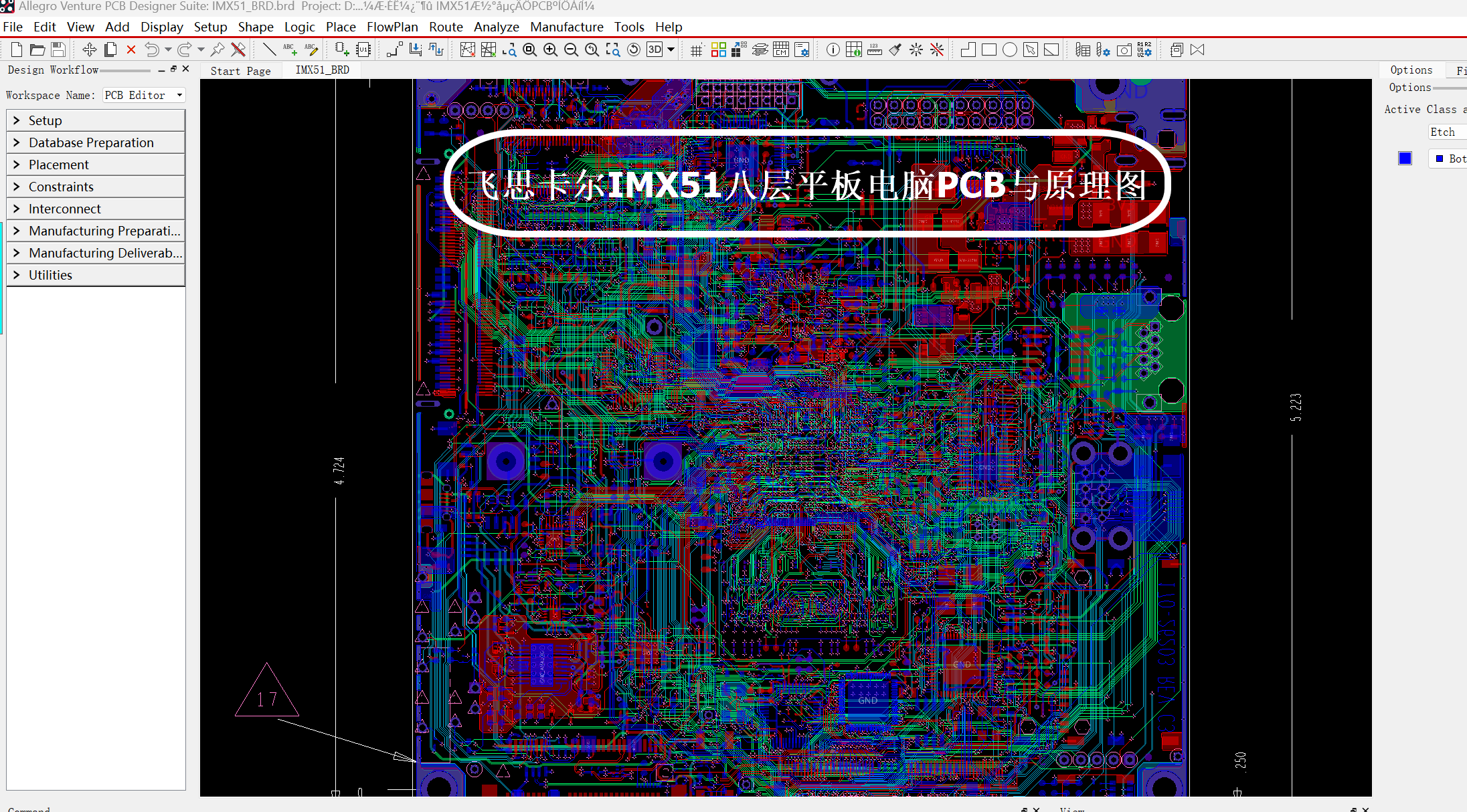
Task: Open the FlowPlan menu
Action: [392, 27]
